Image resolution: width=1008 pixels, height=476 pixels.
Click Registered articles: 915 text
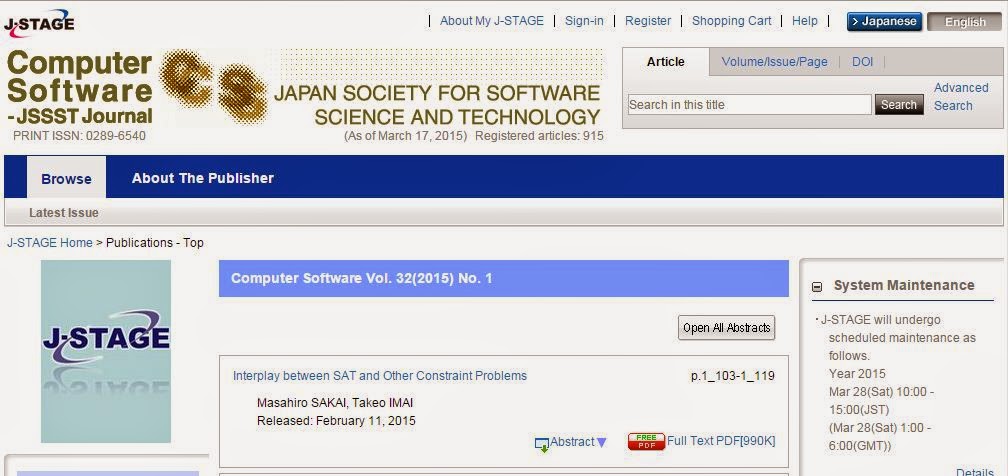[539, 136]
